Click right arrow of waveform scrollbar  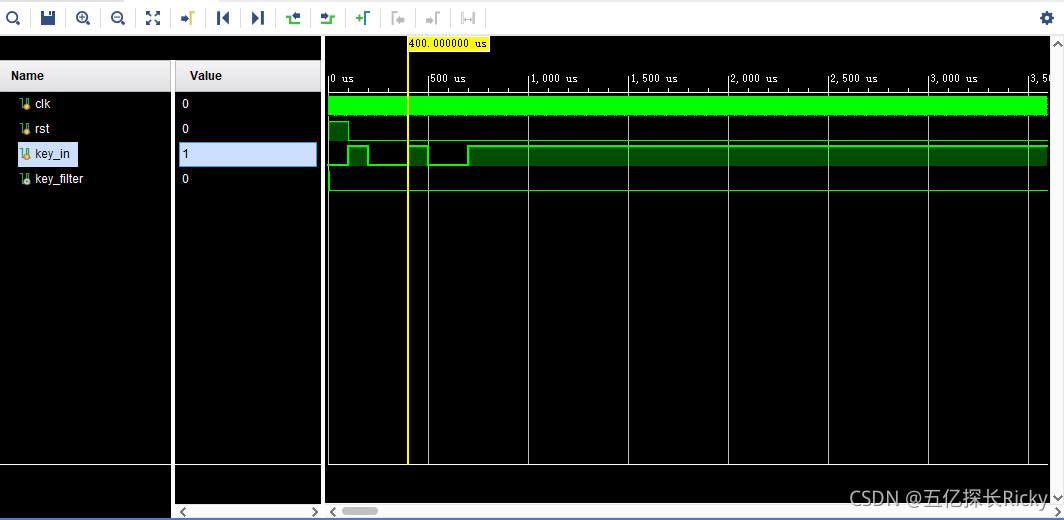coord(1059,510)
